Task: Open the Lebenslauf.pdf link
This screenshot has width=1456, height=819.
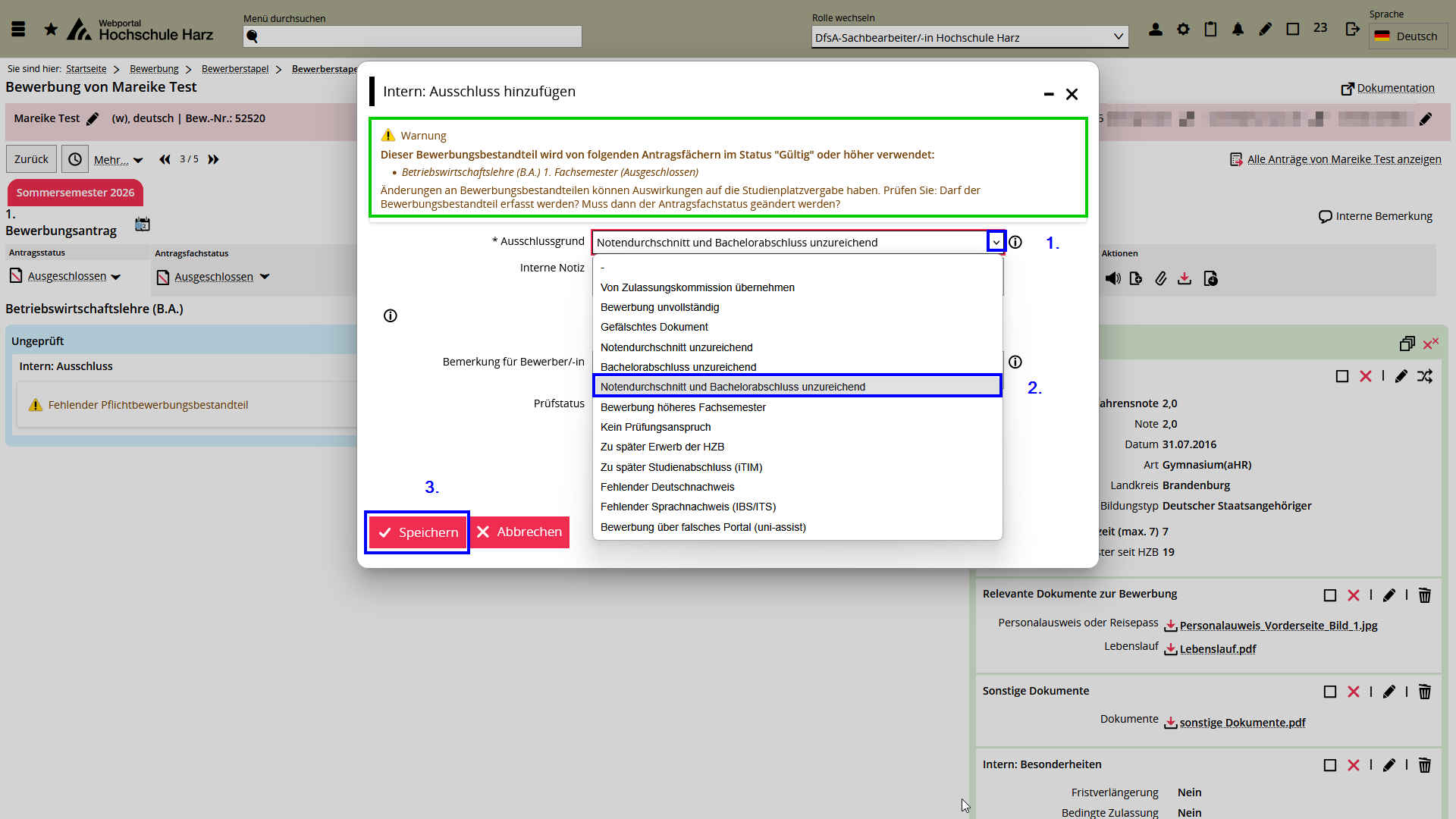Action: (x=1217, y=649)
